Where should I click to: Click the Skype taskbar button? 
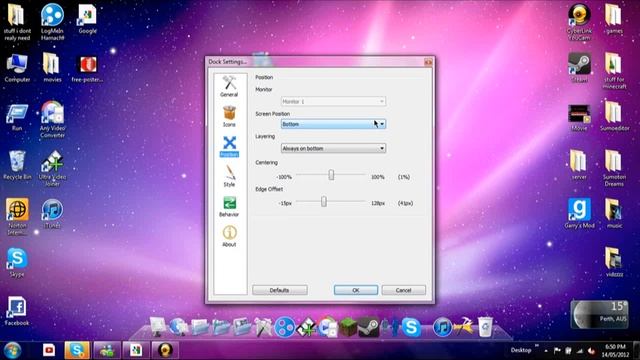pyautogui.click(x=77, y=350)
